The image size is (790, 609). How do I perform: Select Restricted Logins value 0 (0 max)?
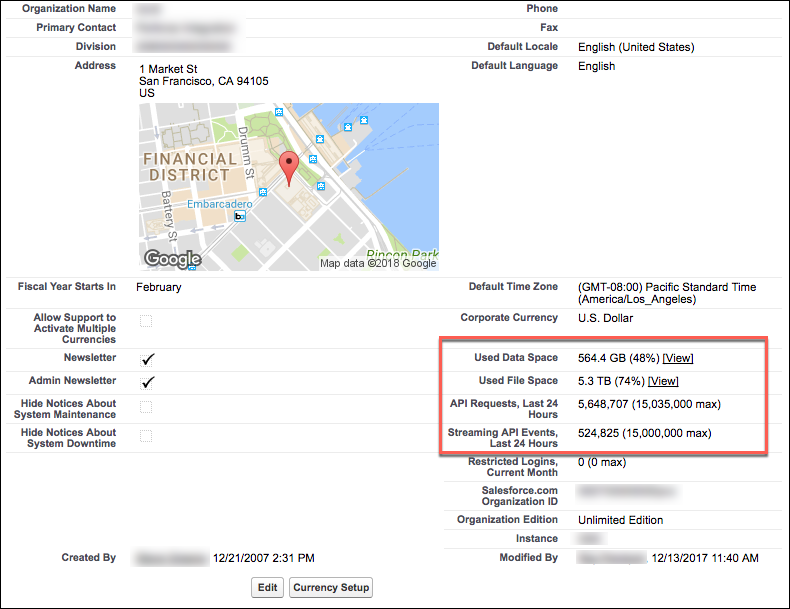click(602, 462)
